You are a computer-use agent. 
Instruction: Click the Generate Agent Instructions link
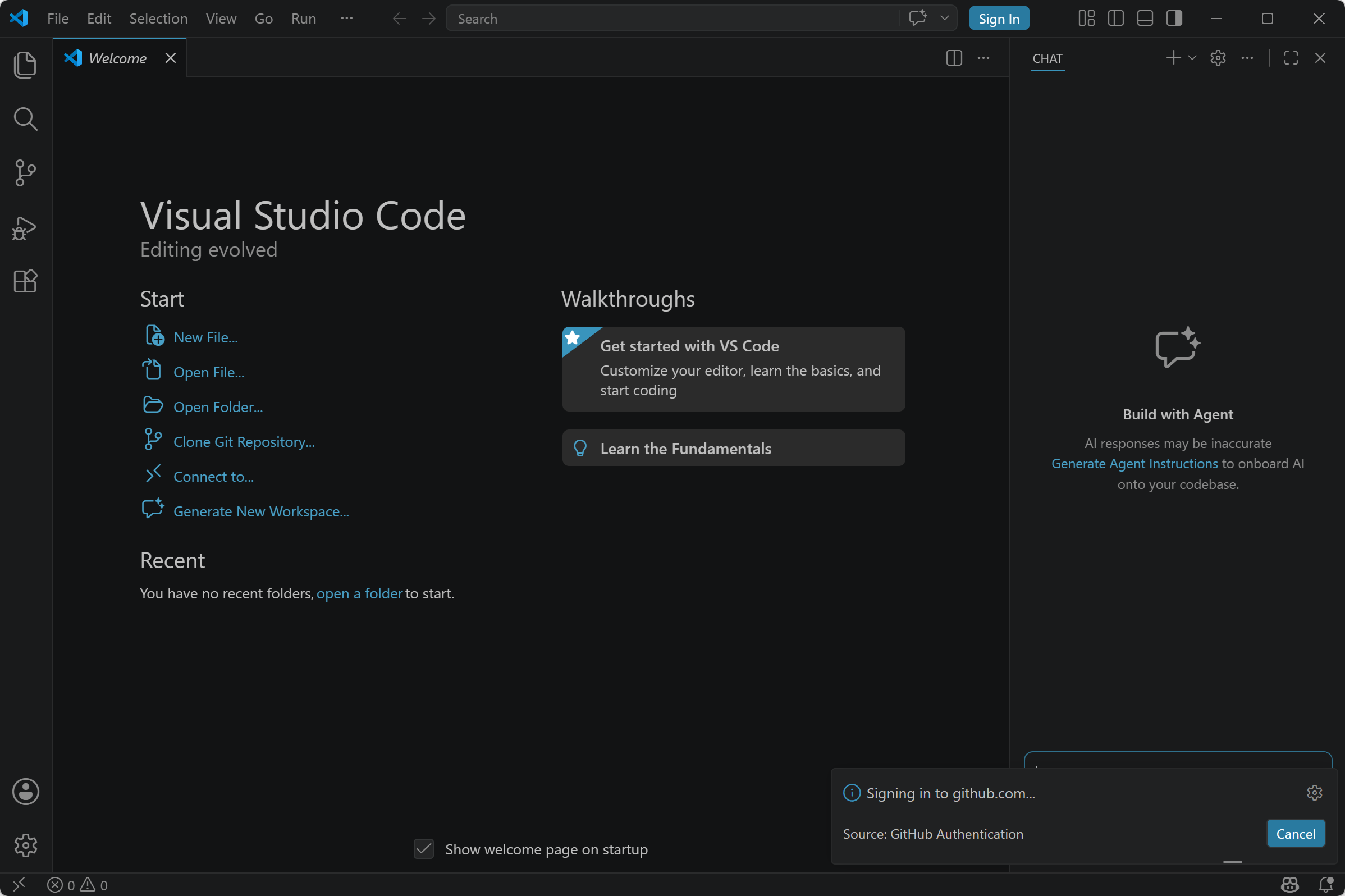pos(1134,463)
